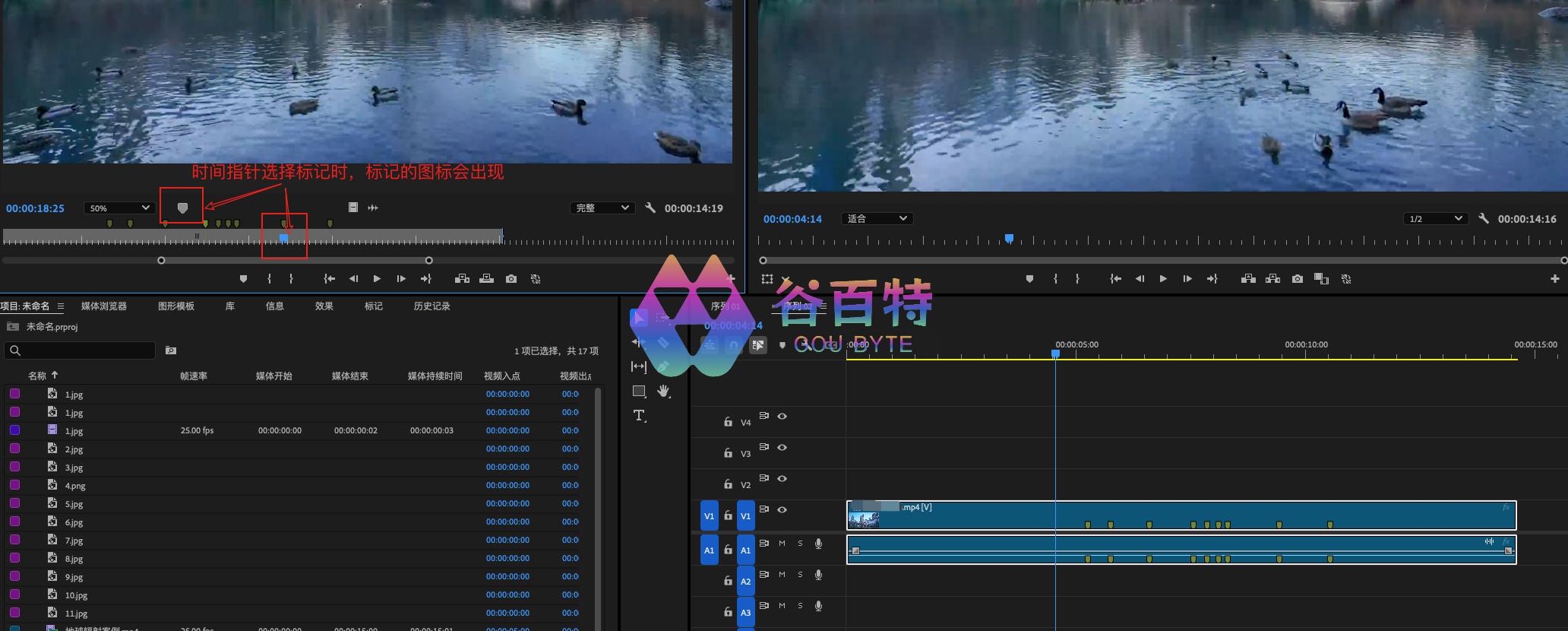The image size is (1568, 631).
Task: Open the 1/2 resolution dropdown in Program monitor
Action: tap(1434, 219)
